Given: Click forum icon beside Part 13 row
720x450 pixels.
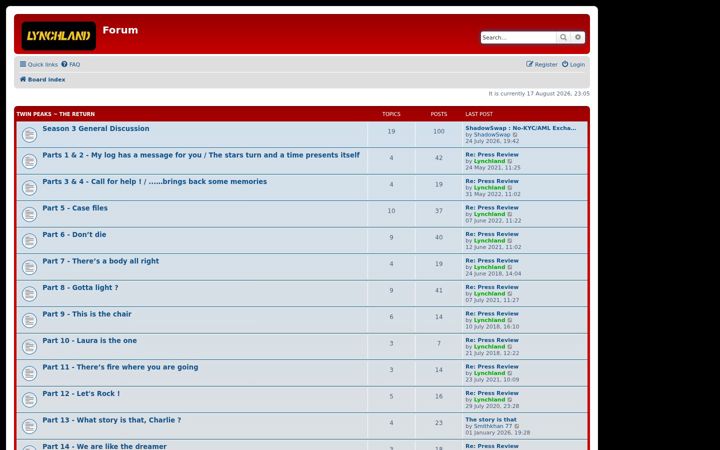Looking at the screenshot, I should pos(29,427).
